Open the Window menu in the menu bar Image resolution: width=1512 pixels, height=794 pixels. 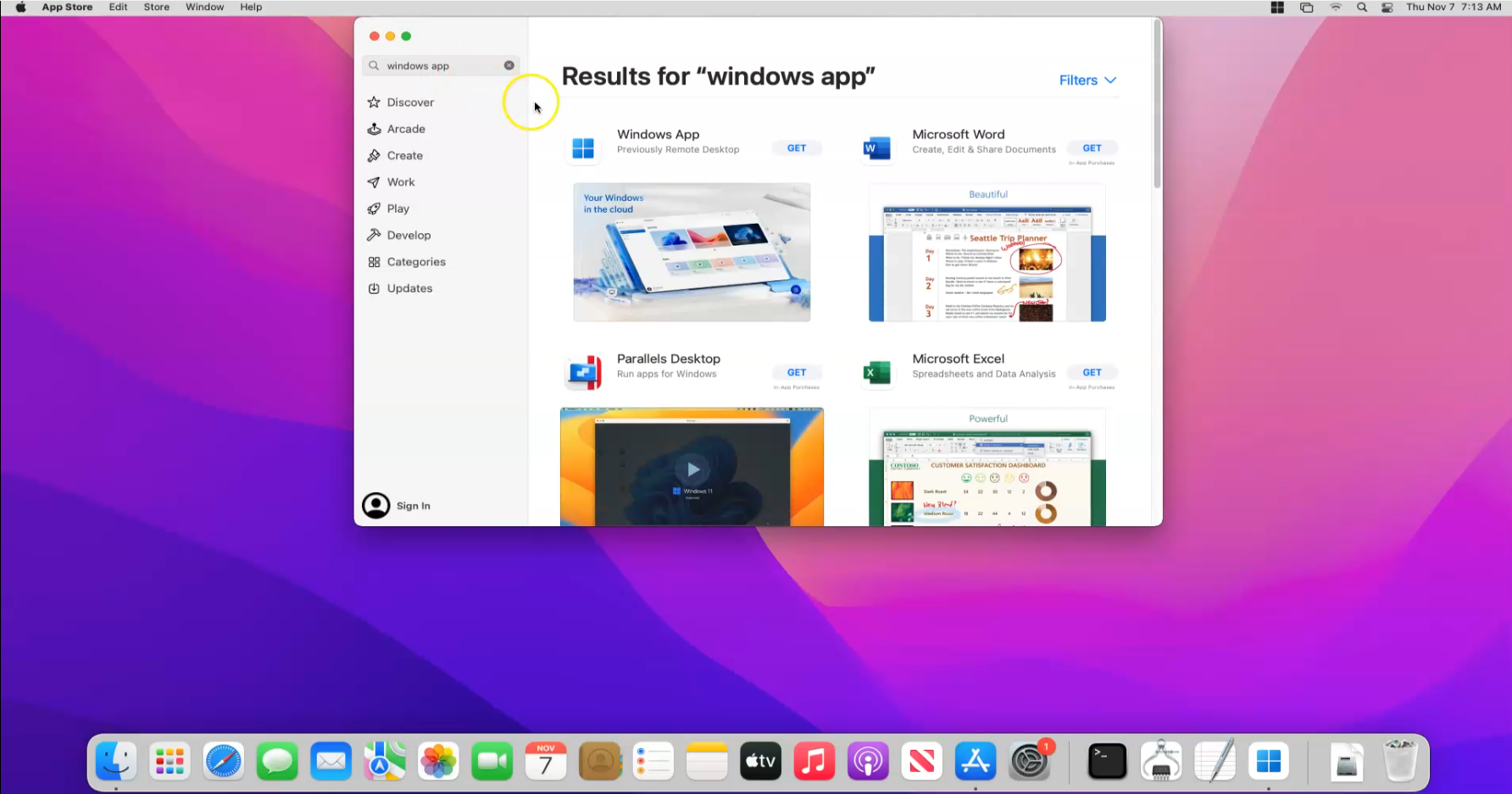click(204, 7)
